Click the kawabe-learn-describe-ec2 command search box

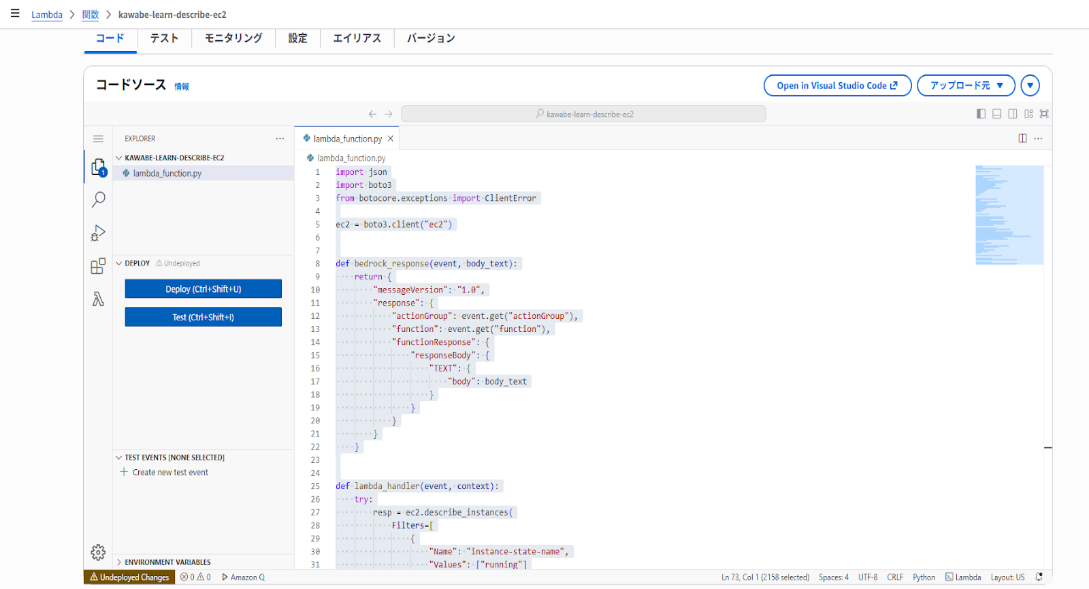583,114
